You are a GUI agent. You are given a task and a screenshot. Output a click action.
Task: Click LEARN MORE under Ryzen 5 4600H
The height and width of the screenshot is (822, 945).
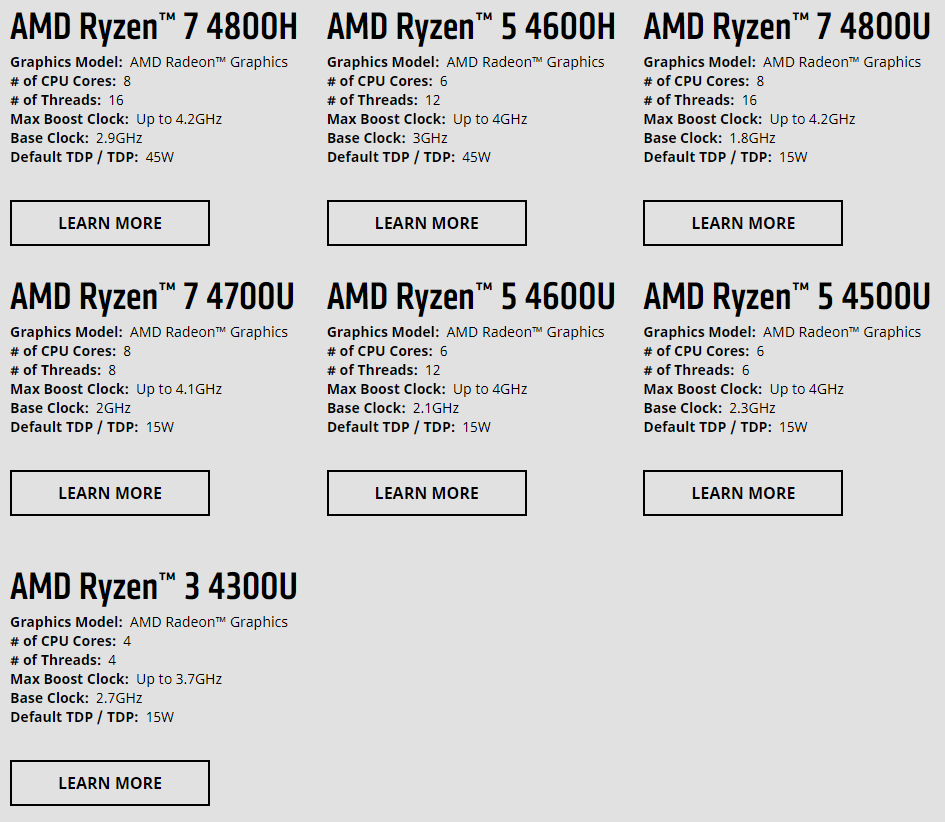tap(426, 223)
